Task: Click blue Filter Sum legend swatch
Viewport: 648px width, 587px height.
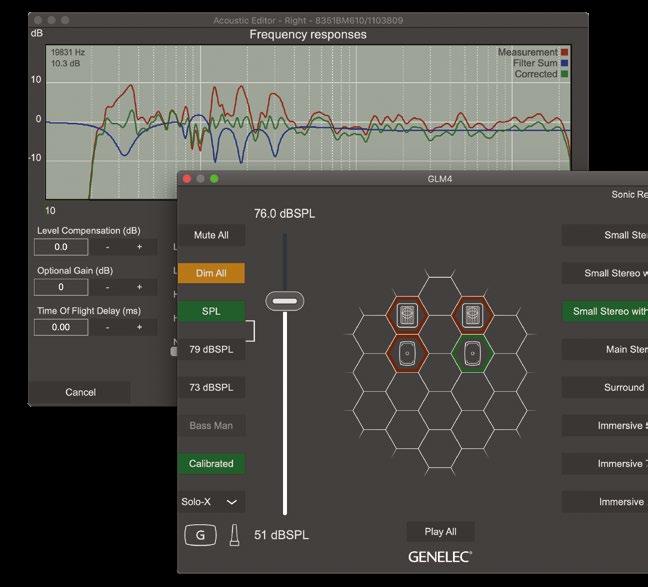Action: point(565,63)
